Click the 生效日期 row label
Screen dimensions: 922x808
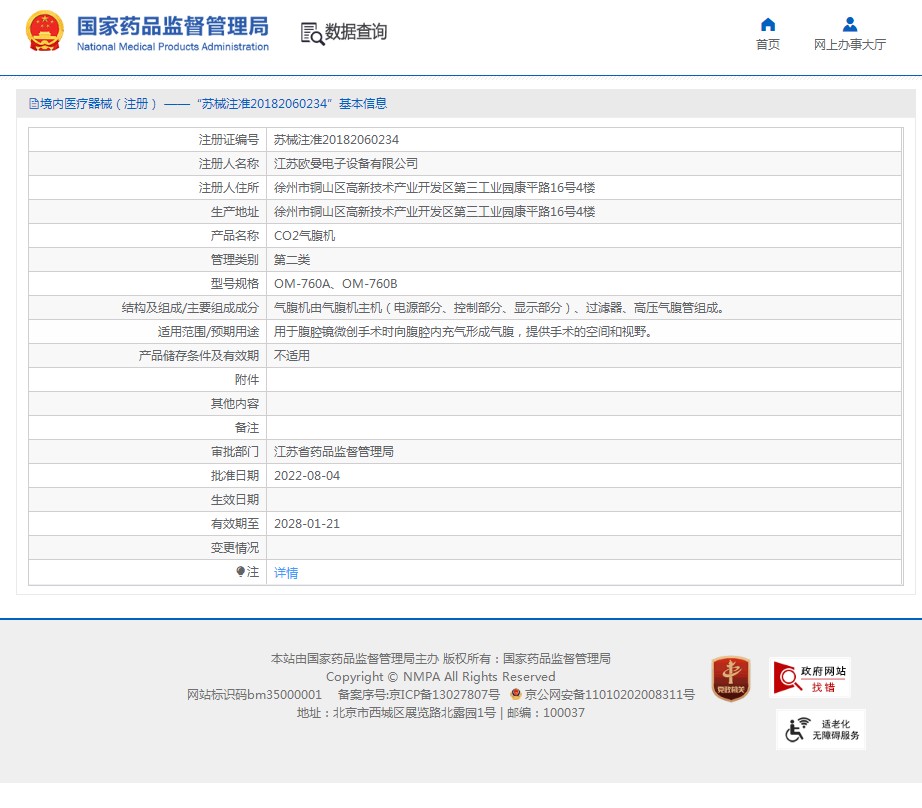pyautogui.click(x=235, y=500)
